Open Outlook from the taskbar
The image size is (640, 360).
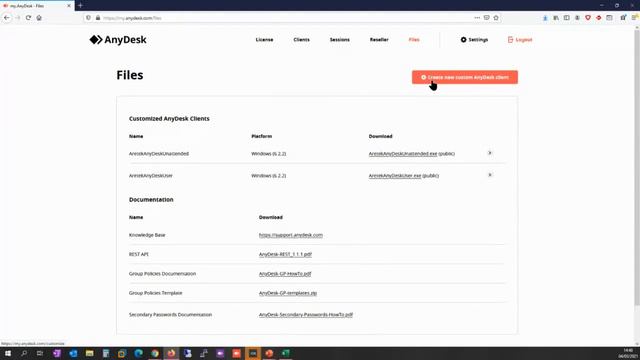pos(73,353)
